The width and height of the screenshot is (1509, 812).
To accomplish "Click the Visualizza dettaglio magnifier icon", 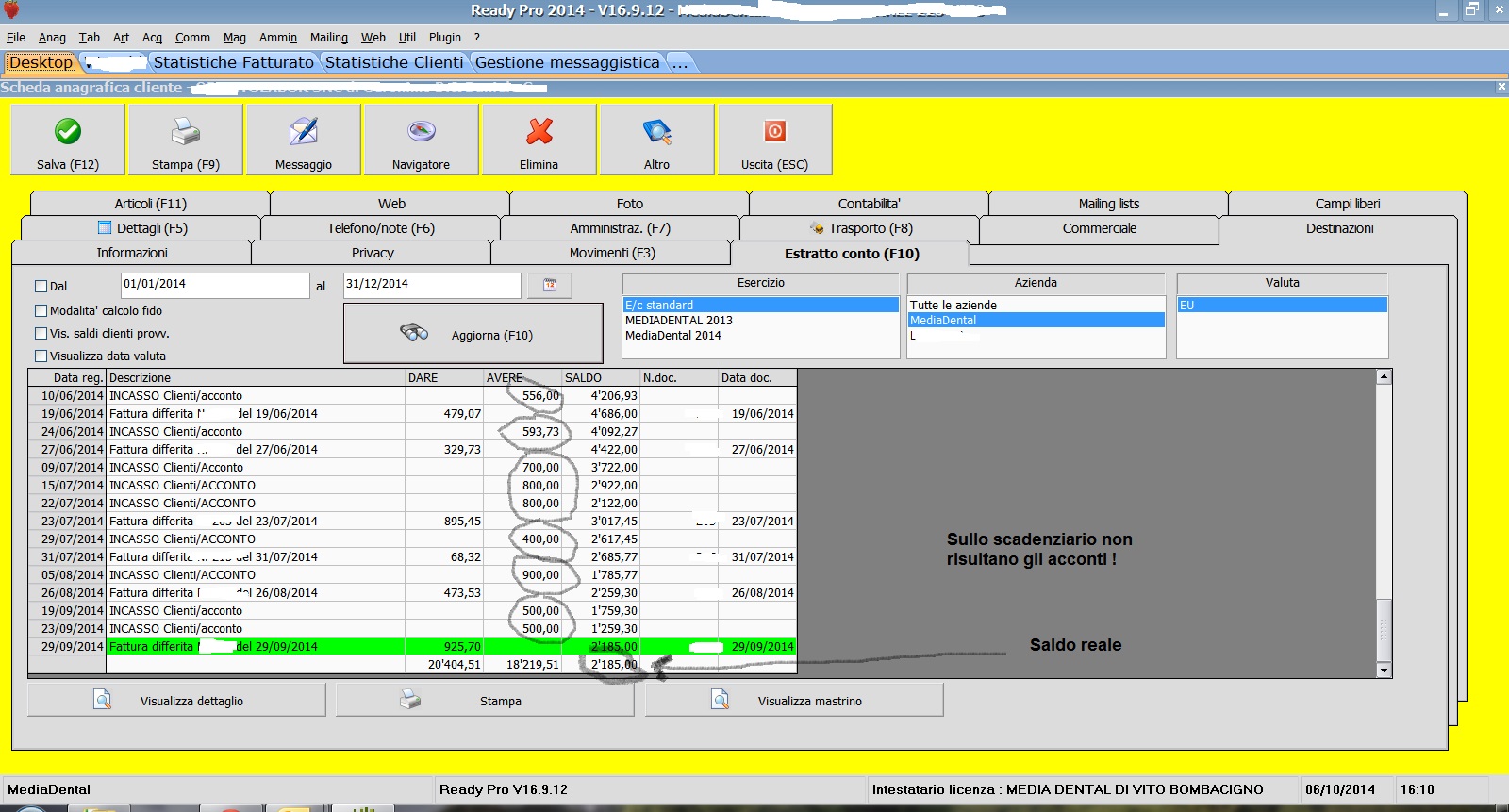I will coord(103,700).
